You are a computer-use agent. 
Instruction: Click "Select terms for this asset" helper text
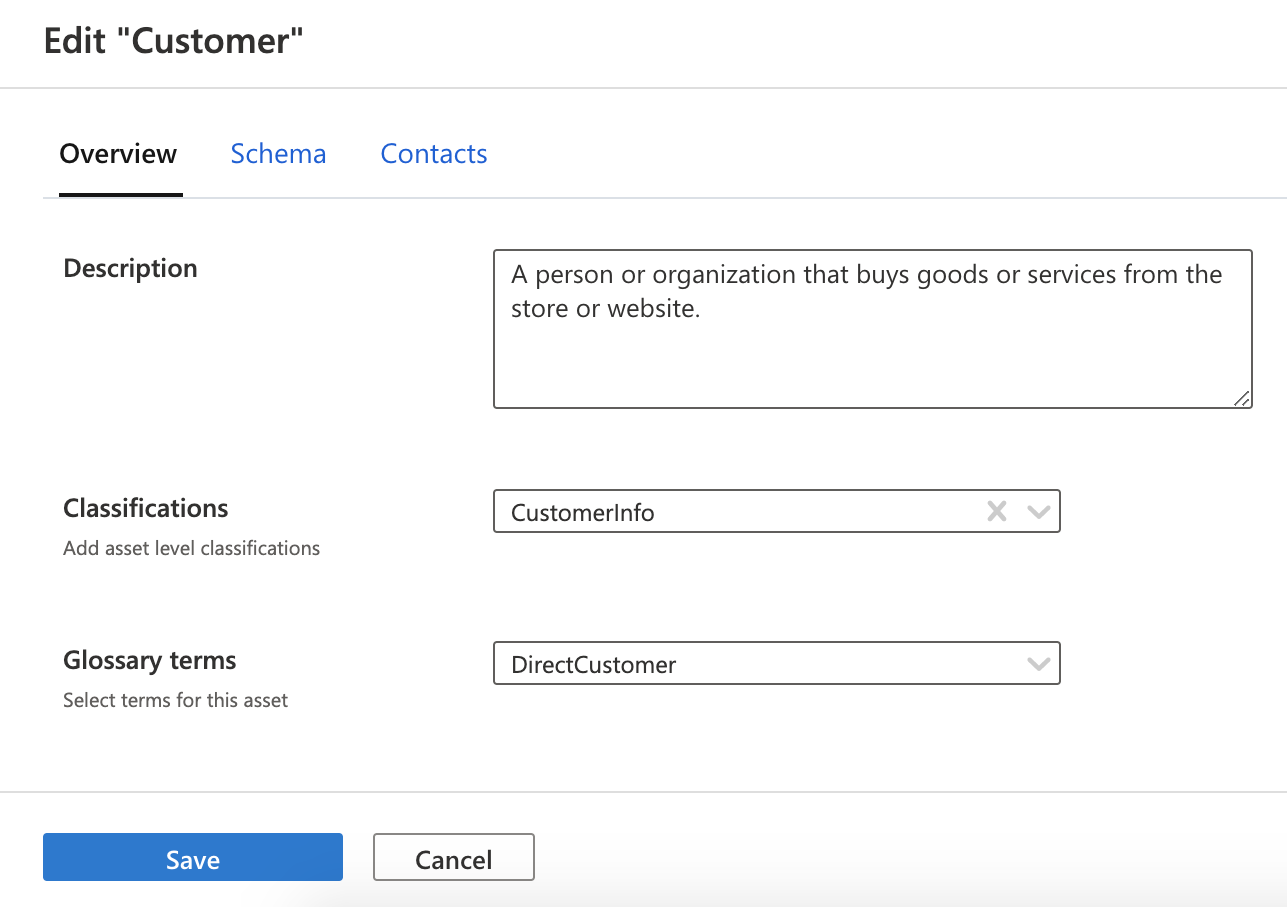tap(175, 700)
